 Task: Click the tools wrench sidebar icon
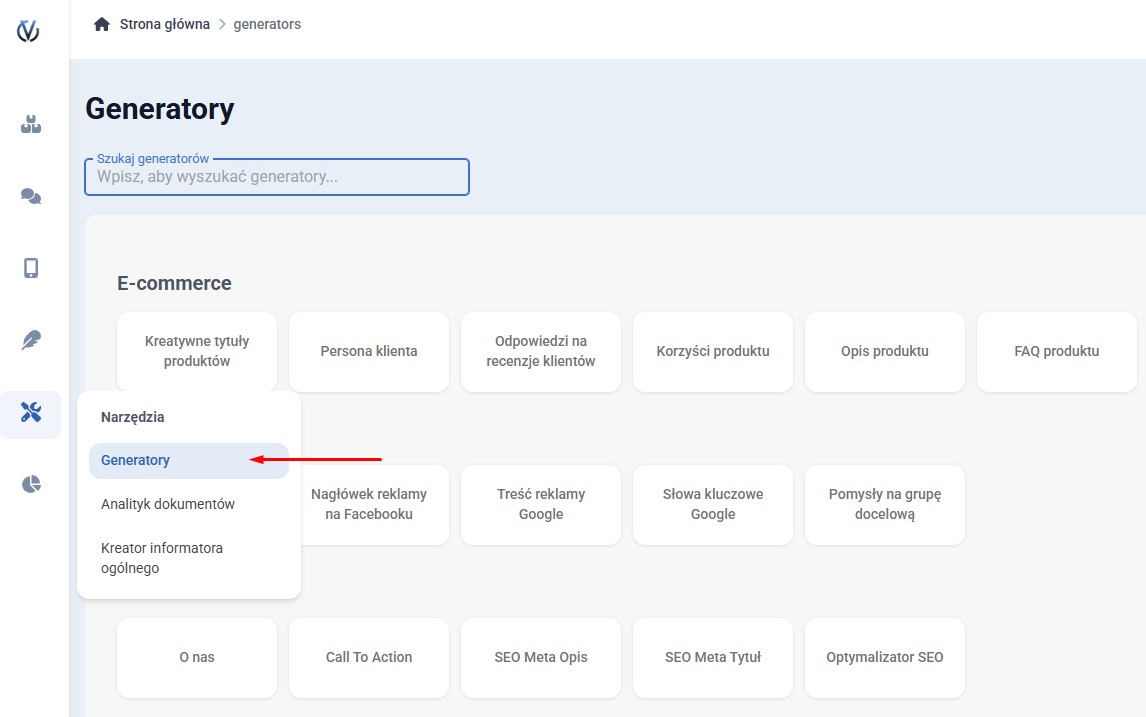(31, 413)
